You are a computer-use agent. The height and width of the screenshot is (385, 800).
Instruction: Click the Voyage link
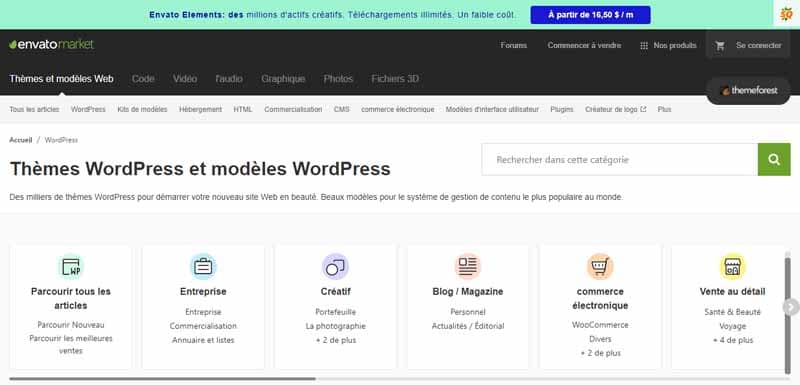pyautogui.click(x=732, y=326)
